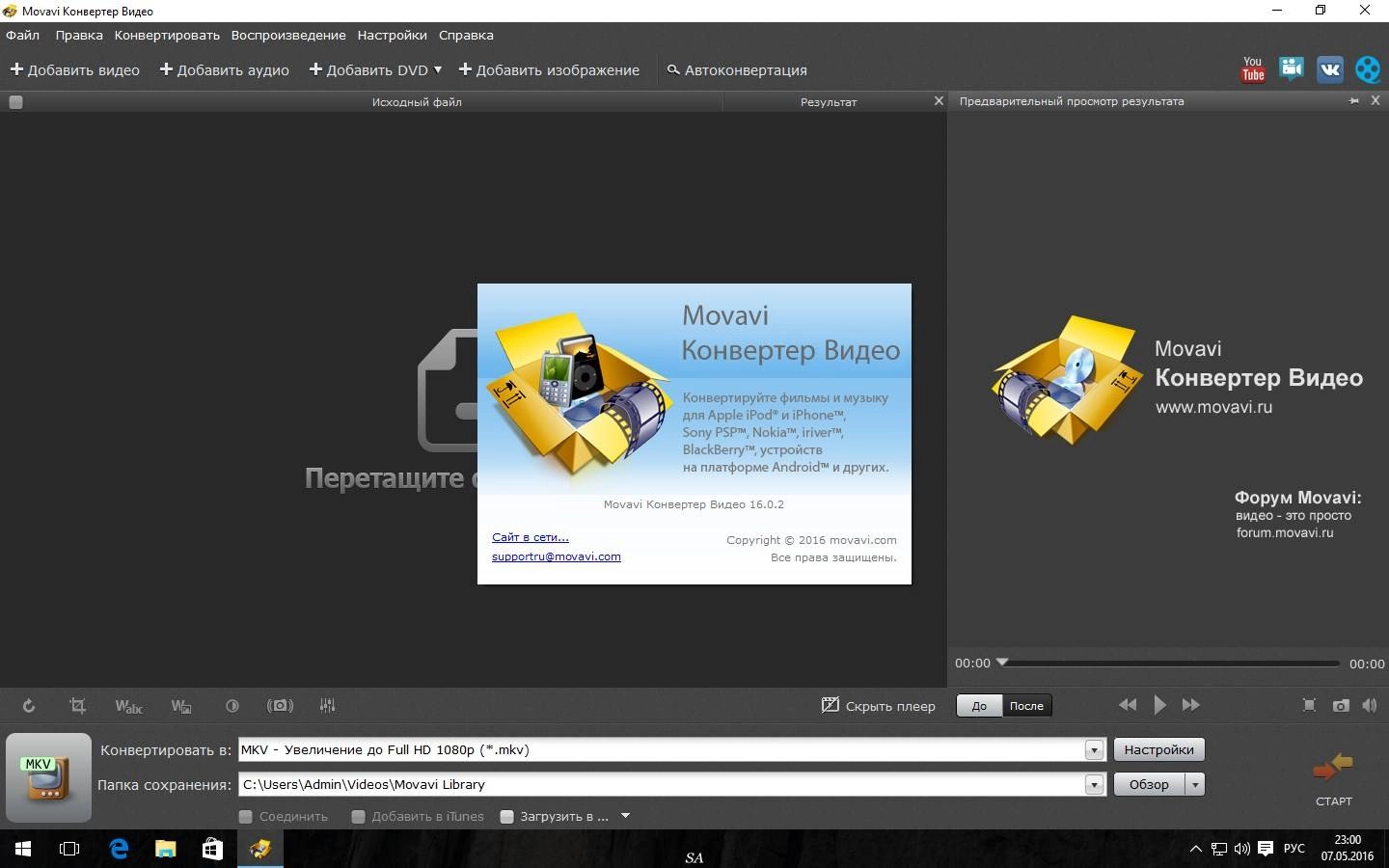
Task: Select the crop tool icon
Action: (x=78, y=706)
